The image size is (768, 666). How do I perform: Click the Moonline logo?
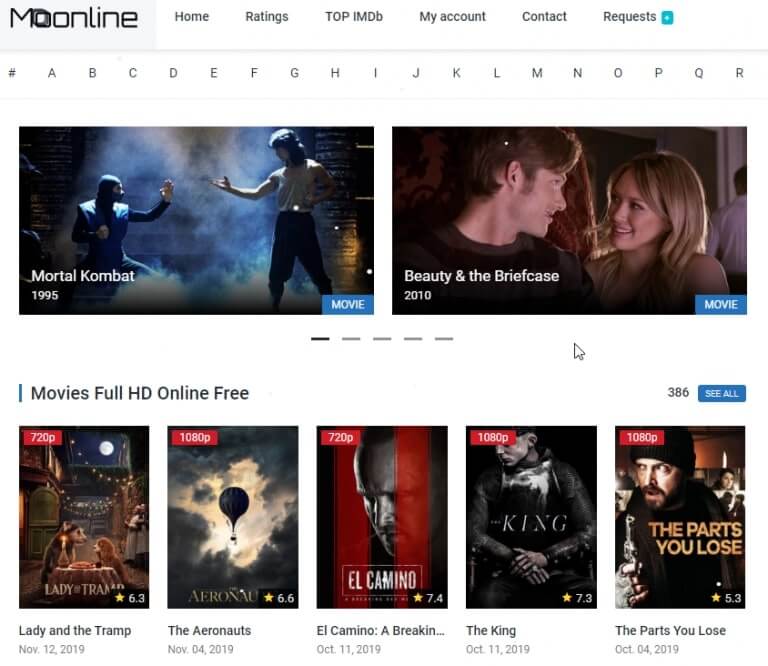(74, 18)
